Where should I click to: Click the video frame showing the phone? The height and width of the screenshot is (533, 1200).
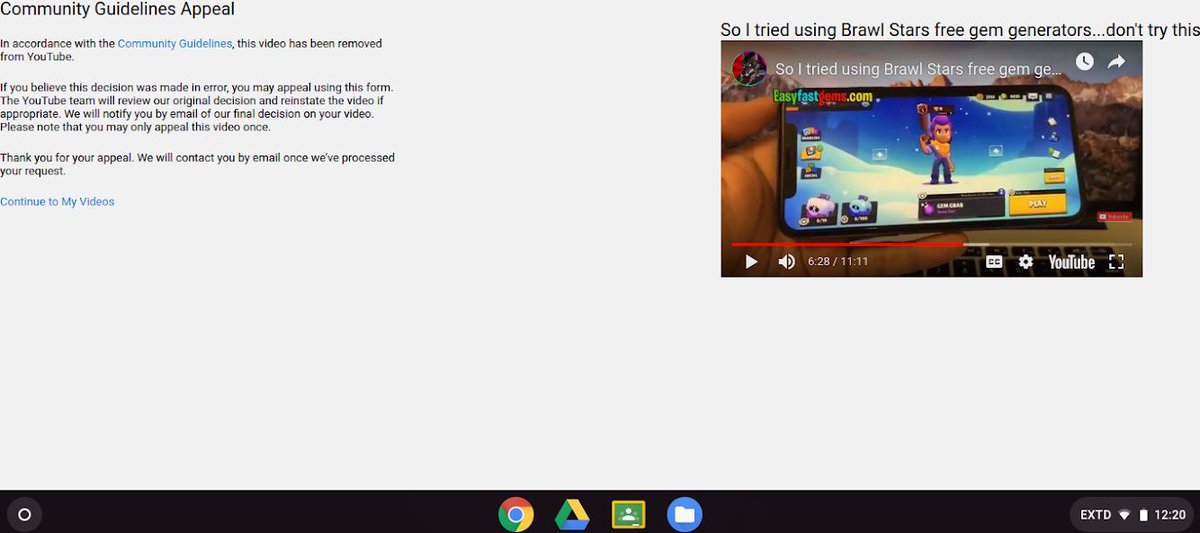click(931, 160)
